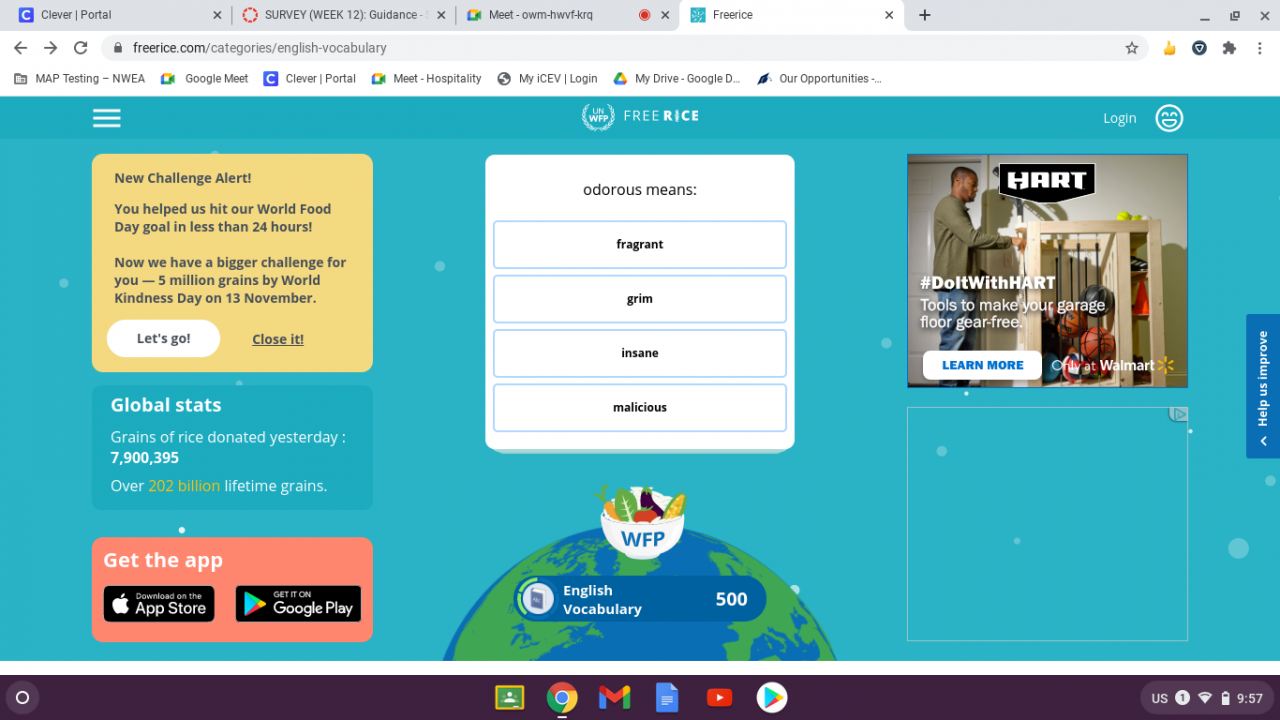Open the My iCEV | Login bookmark
Viewport: 1280px width, 720px height.
(x=548, y=78)
